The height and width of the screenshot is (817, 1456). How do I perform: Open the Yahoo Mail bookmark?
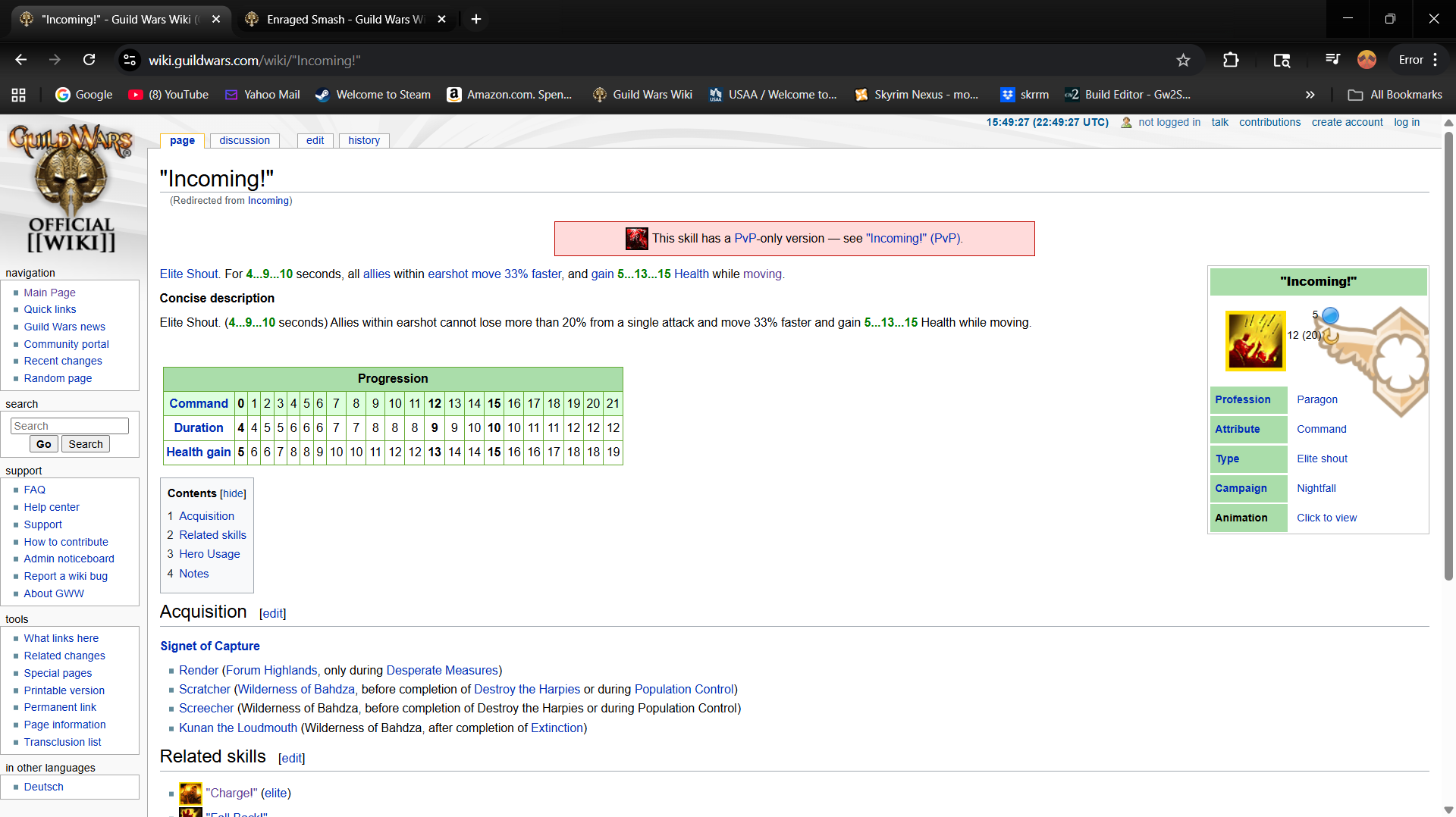pos(262,95)
